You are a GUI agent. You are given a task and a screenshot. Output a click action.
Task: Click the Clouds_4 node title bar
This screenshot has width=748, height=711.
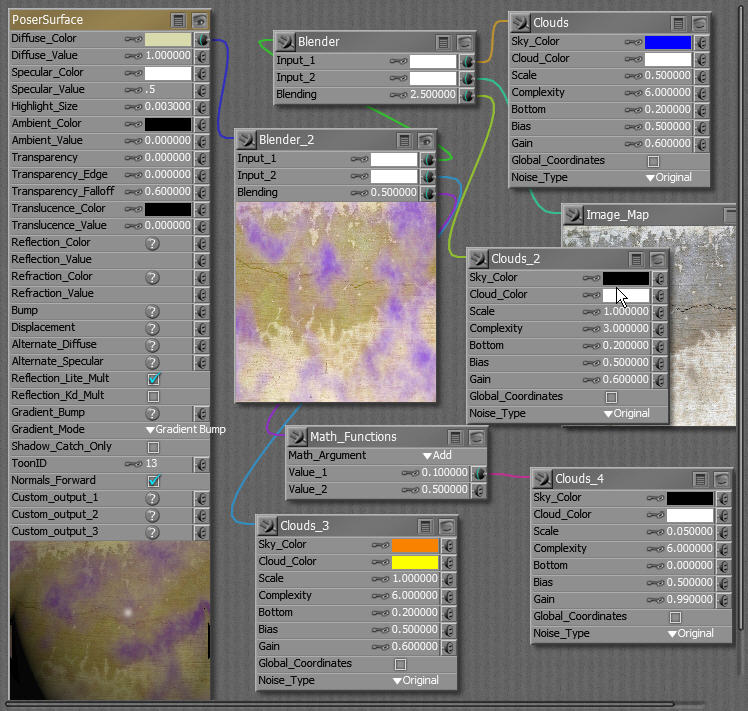click(x=631, y=479)
